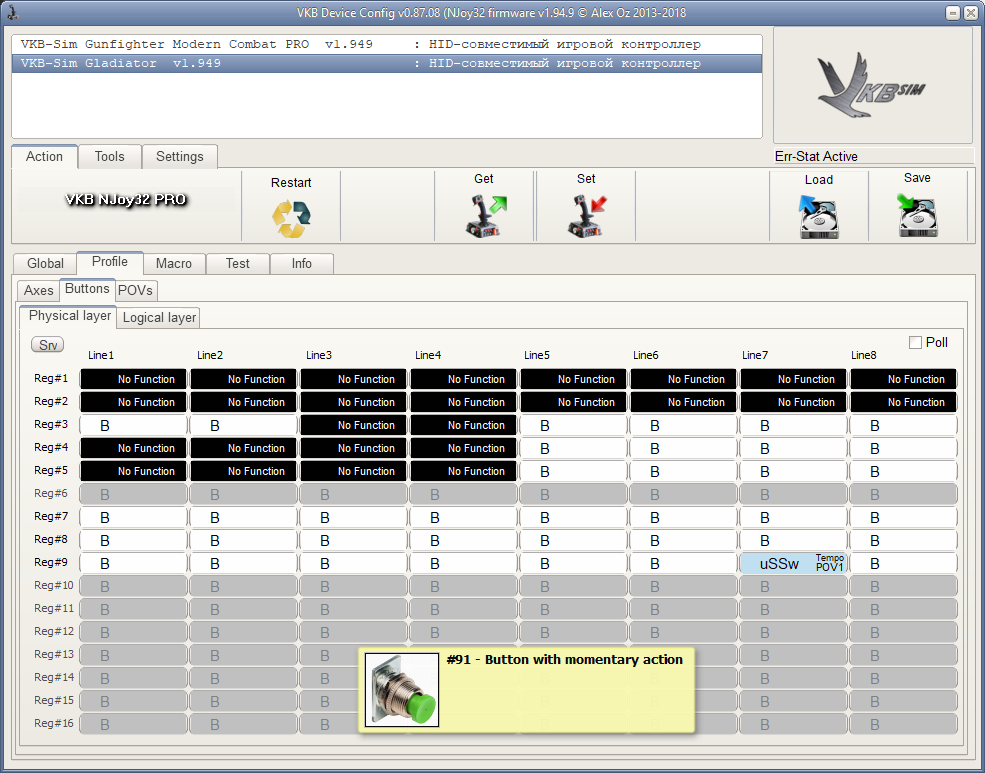The image size is (985, 773).
Task: Click the Line1 column header
Action: pos(101,355)
